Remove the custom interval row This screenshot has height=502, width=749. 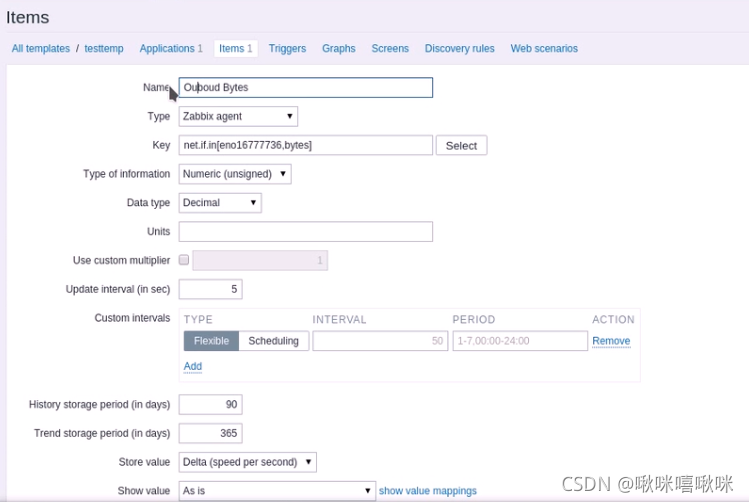coord(611,341)
